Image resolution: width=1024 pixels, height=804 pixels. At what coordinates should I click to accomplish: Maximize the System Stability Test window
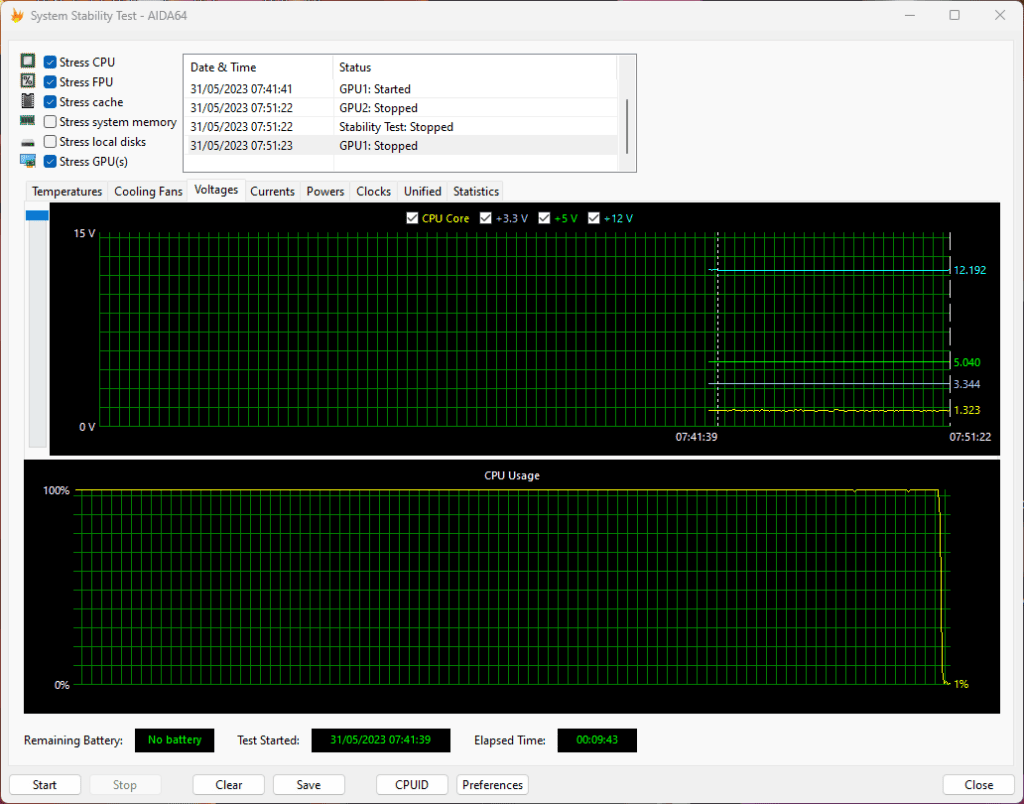click(x=955, y=15)
